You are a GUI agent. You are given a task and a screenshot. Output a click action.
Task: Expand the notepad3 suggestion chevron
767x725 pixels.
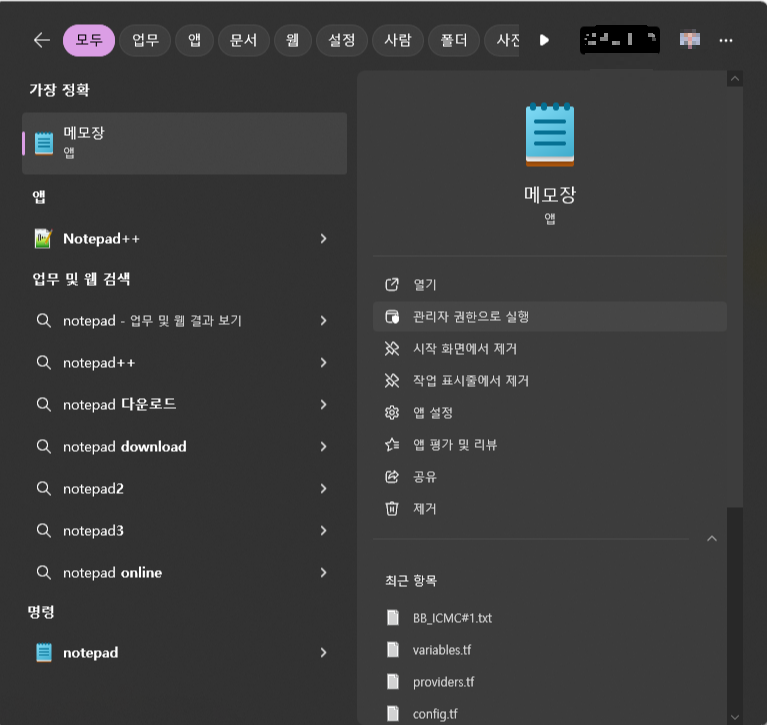pos(323,531)
